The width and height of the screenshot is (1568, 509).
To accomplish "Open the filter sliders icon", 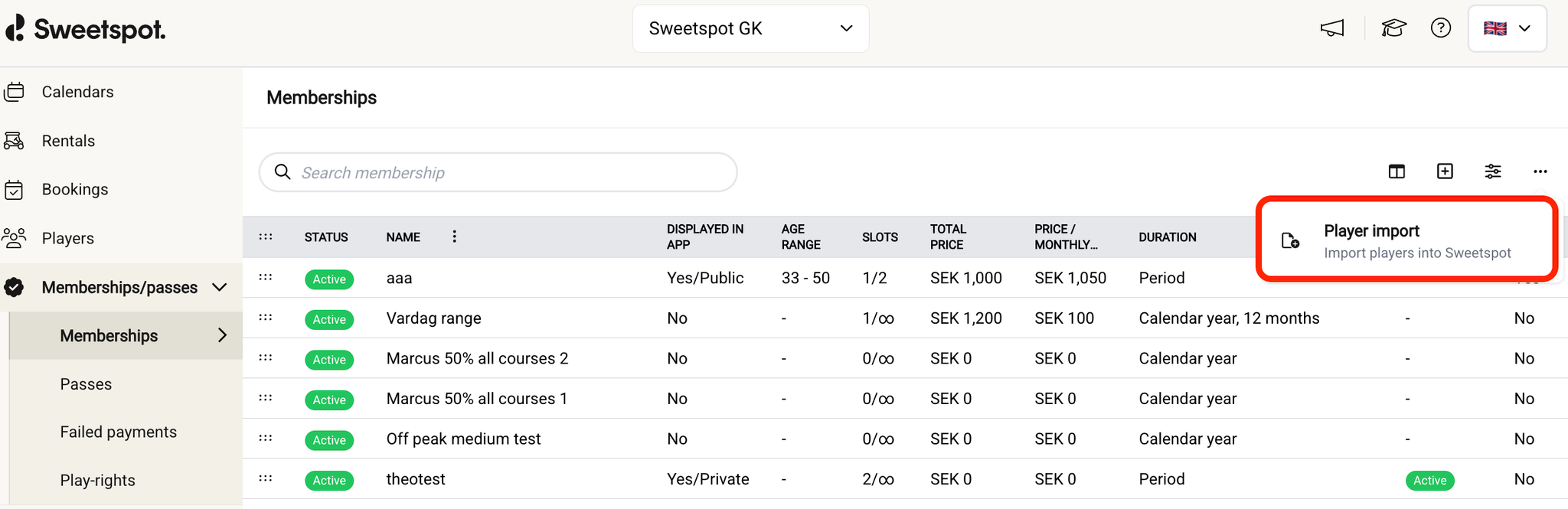I will tap(1493, 171).
